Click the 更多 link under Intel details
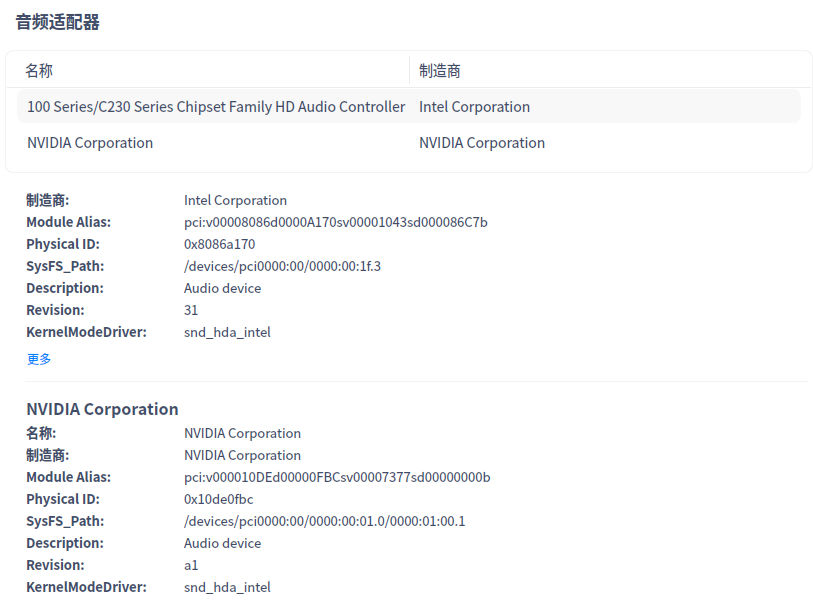This screenshot has height=605, width=813. tap(39, 359)
